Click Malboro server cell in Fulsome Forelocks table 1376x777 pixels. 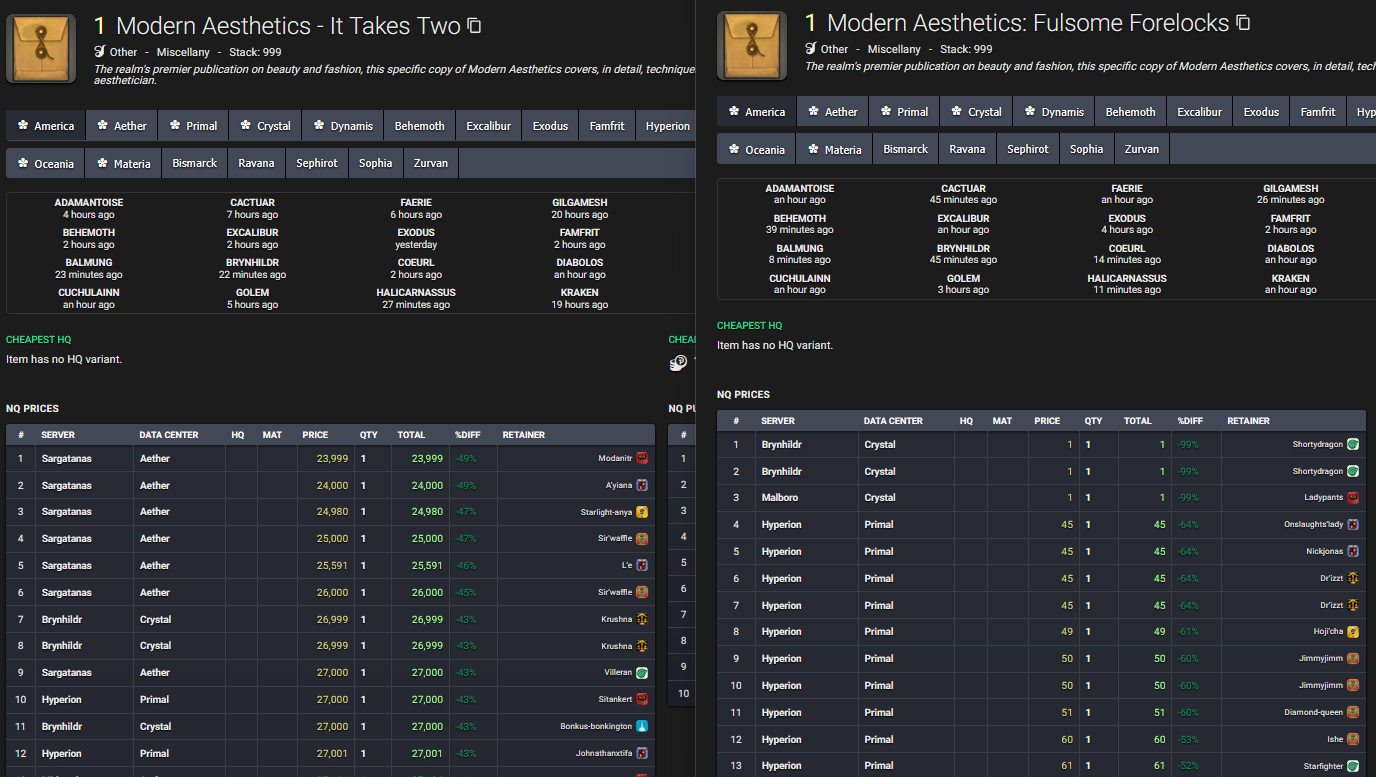click(806, 497)
